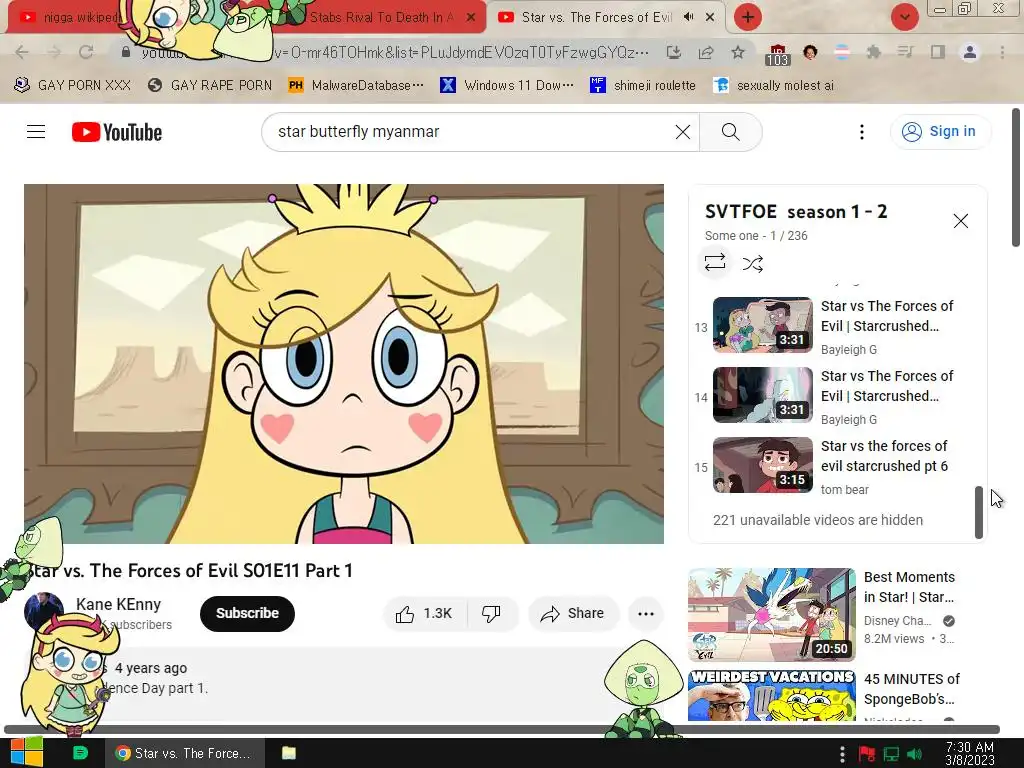Open the media controls icon
1024x768 pixels.
coord(905,52)
